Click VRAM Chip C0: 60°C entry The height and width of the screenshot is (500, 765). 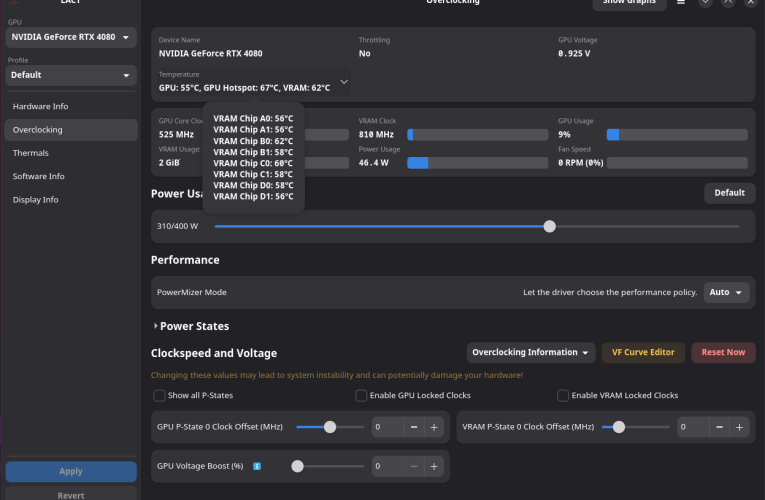click(x=253, y=163)
